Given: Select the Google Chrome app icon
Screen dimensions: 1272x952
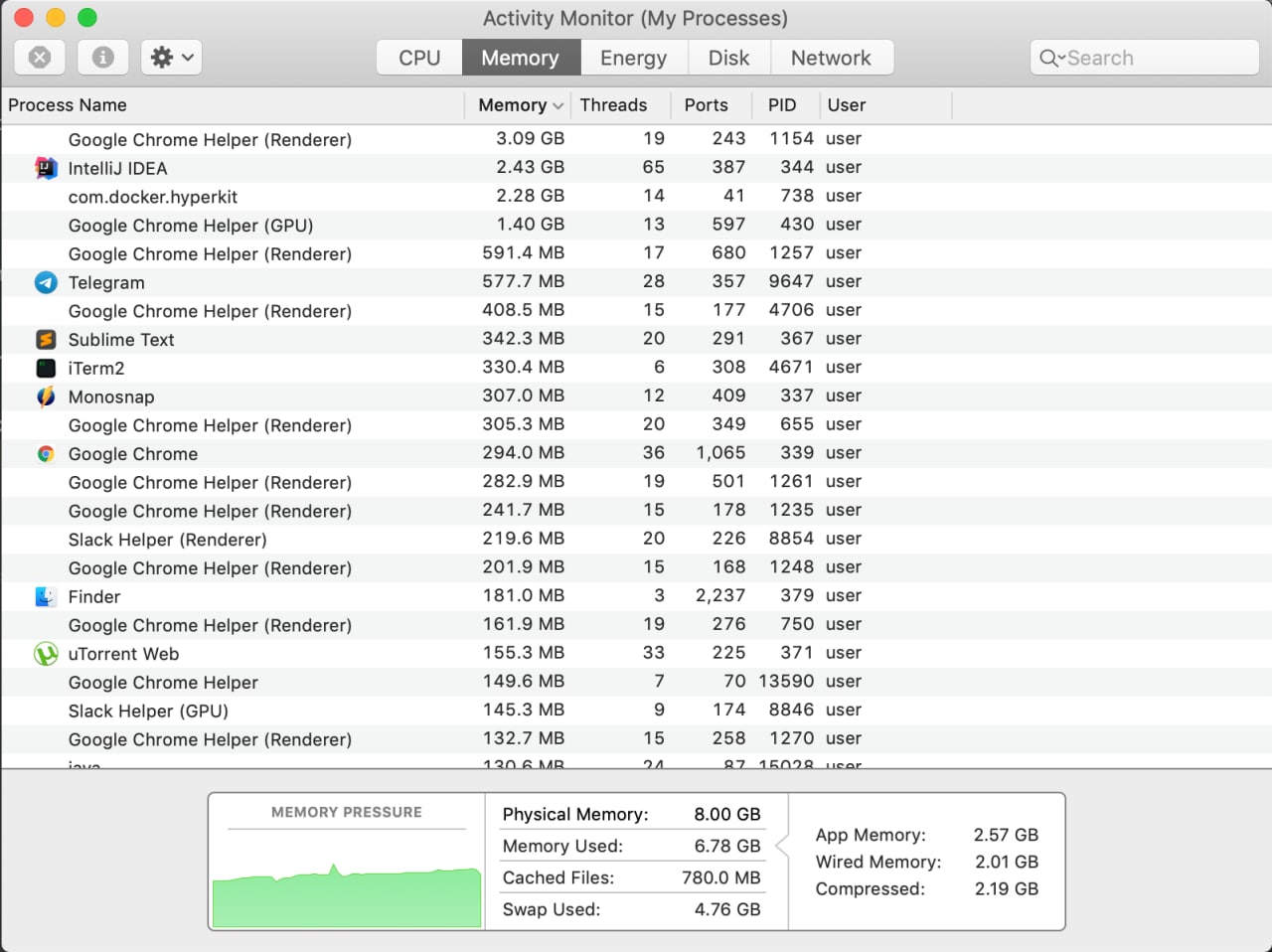Looking at the screenshot, I should 46,454.
